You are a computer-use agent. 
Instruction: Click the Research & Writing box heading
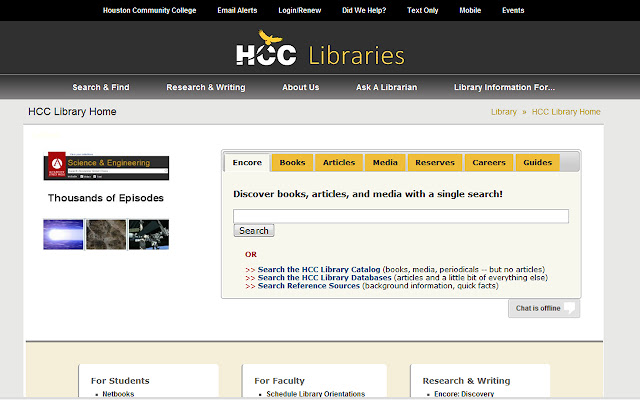(x=466, y=381)
